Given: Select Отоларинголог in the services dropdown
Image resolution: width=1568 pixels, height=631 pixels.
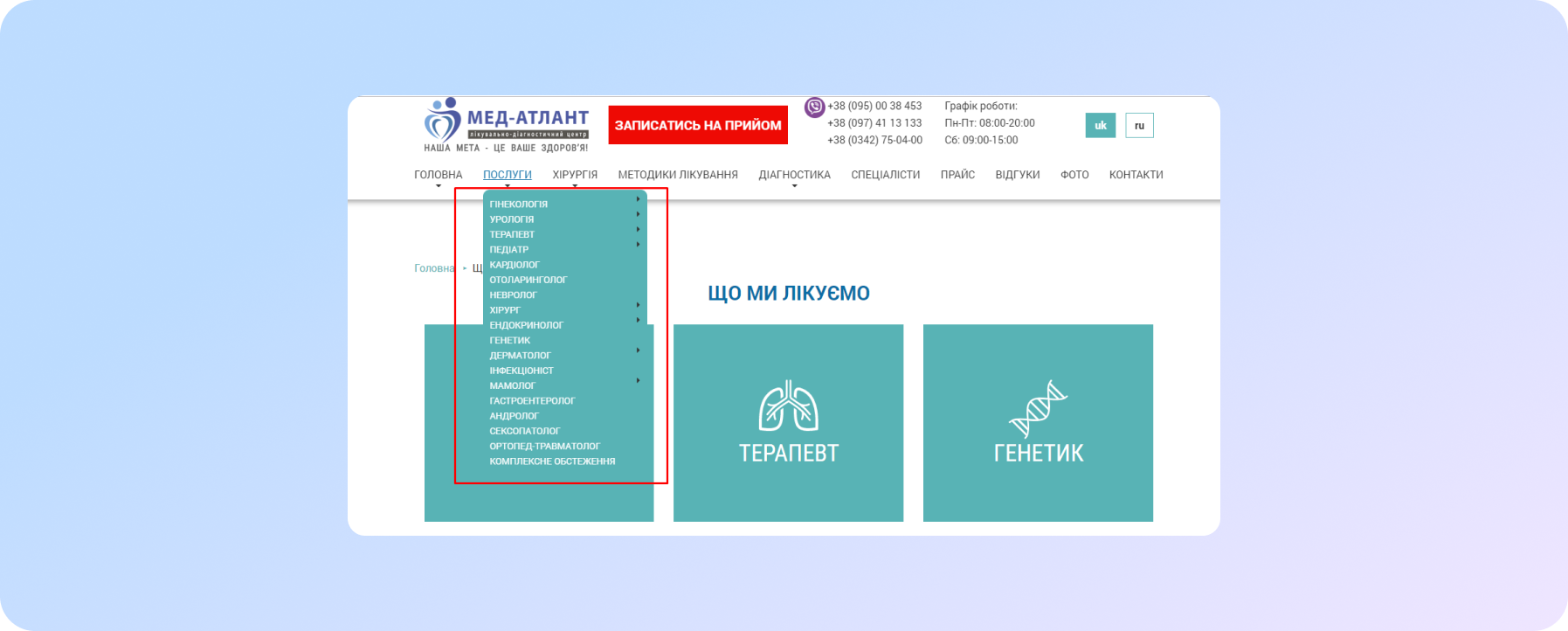Looking at the screenshot, I should tap(528, 280).
